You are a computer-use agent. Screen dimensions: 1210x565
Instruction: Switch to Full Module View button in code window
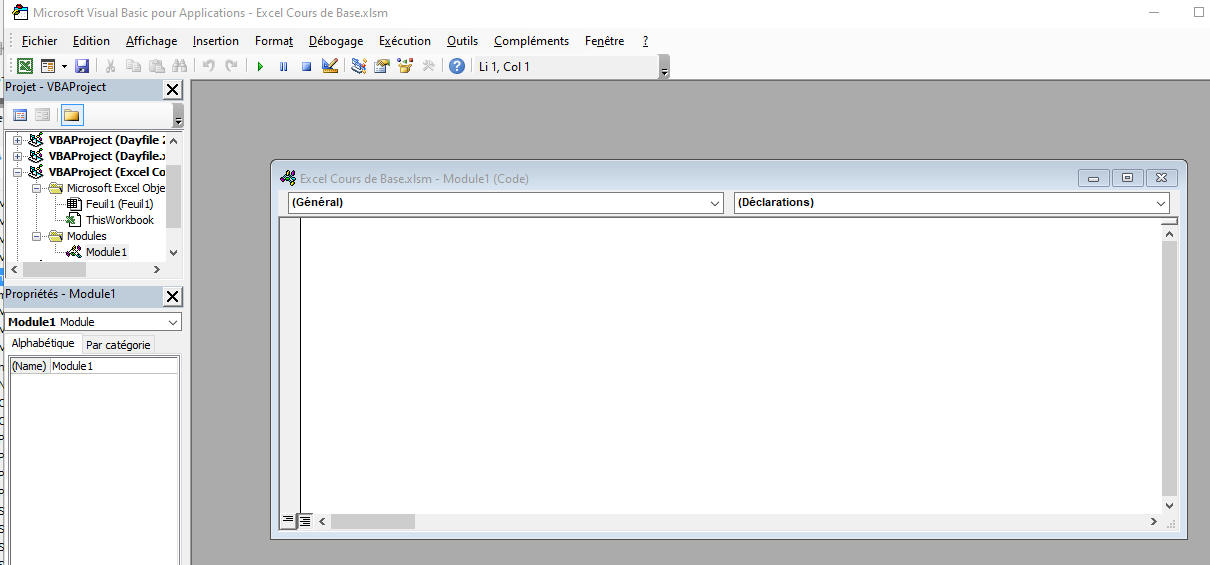[305, 521]
